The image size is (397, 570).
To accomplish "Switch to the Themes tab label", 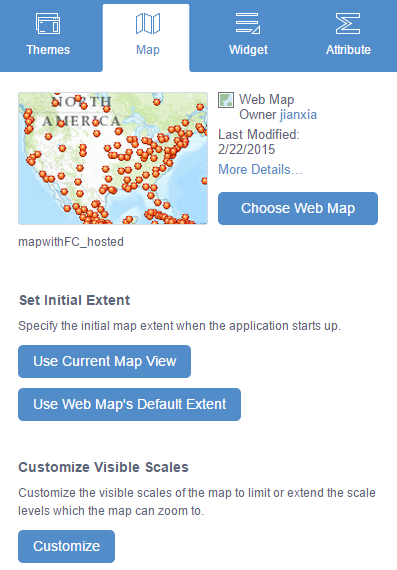I will (x=48, y=49).
